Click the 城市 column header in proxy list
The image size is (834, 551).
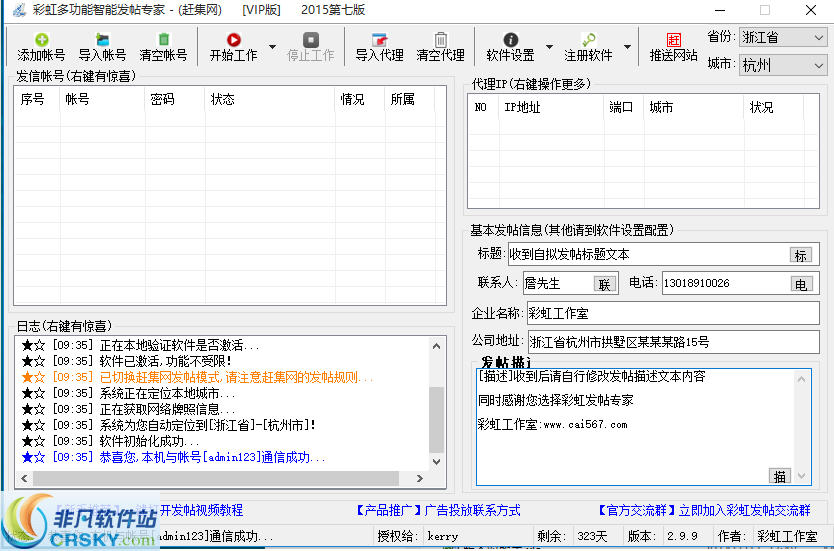tap(693, 107)
